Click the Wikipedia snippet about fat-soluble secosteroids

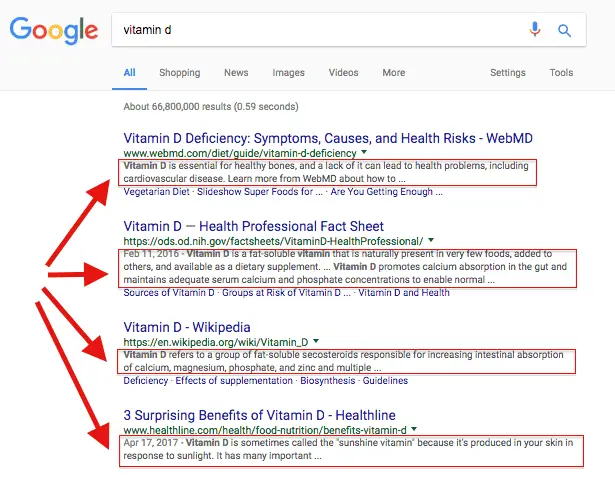click(x=343, y=361)
